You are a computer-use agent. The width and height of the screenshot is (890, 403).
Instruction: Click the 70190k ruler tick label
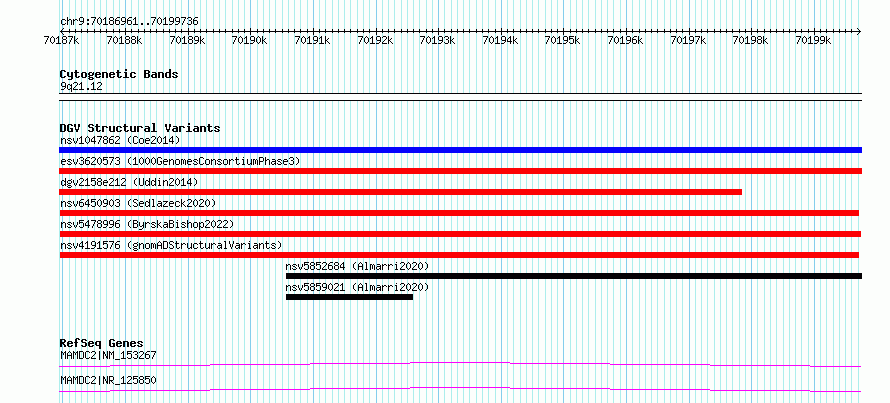(250, 40)
